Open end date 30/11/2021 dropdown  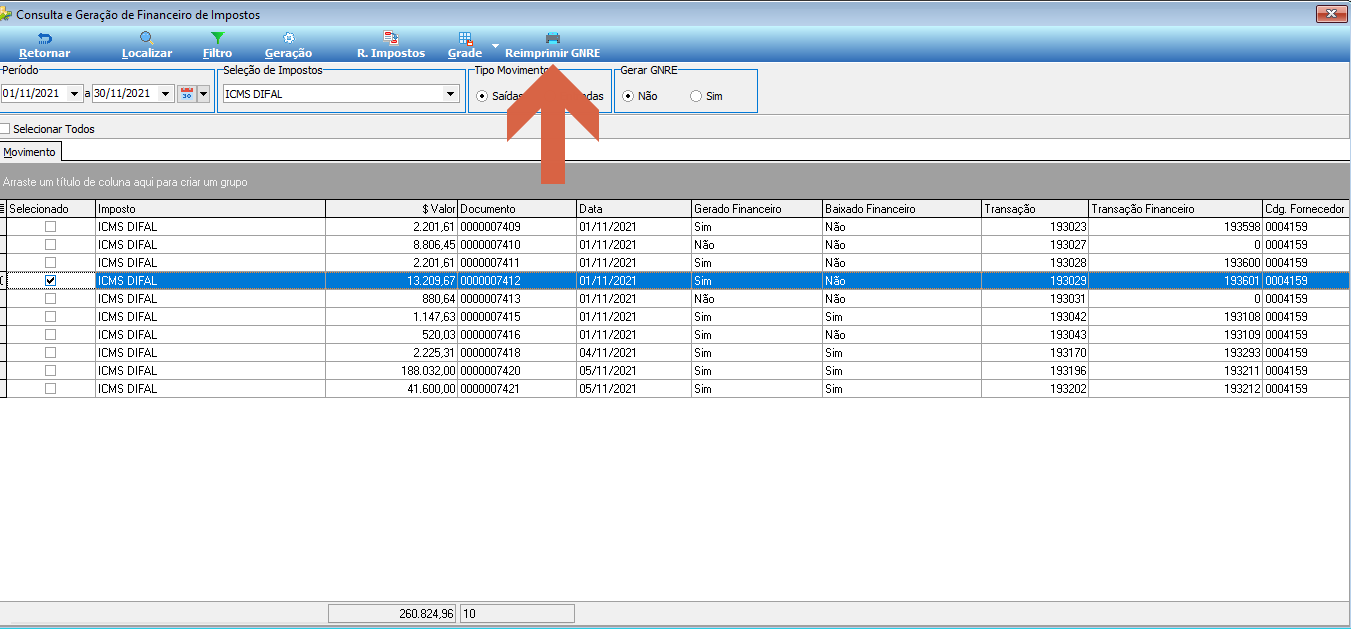pos(166,94)
